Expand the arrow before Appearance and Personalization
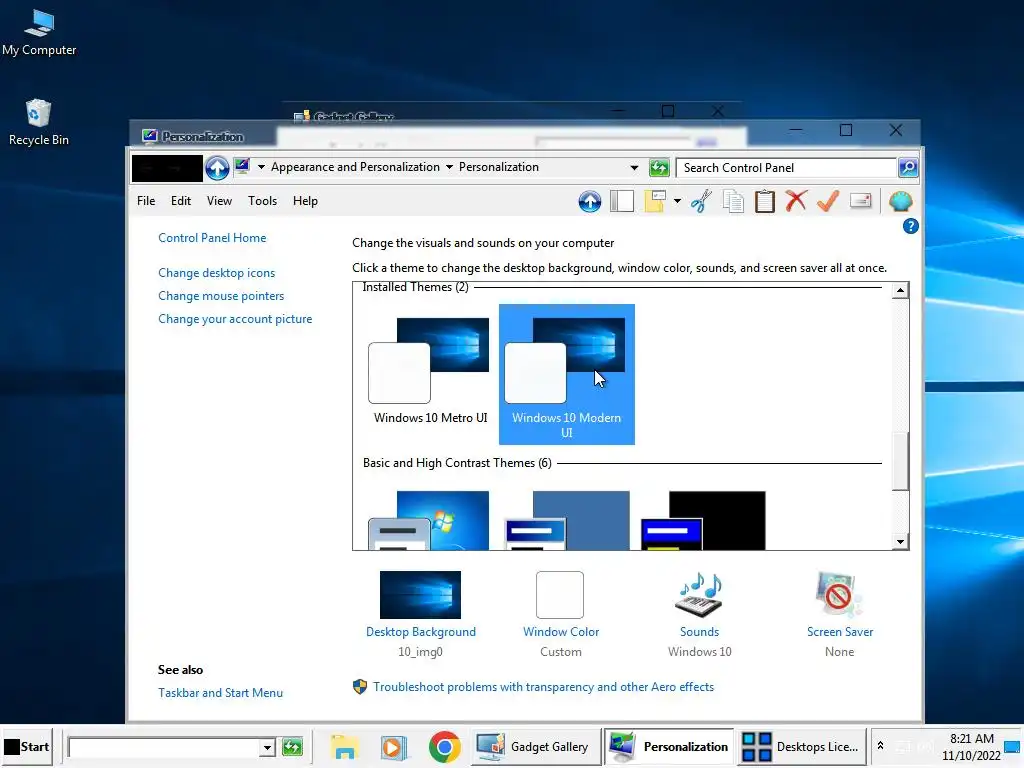Screen dimensions: 1024x768 point(261,167)
